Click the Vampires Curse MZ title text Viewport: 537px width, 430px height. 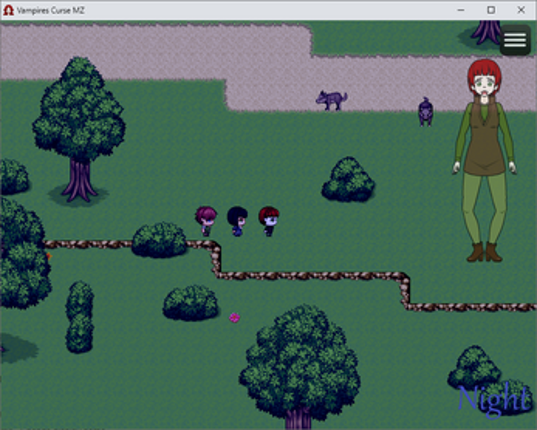(51, 11)
